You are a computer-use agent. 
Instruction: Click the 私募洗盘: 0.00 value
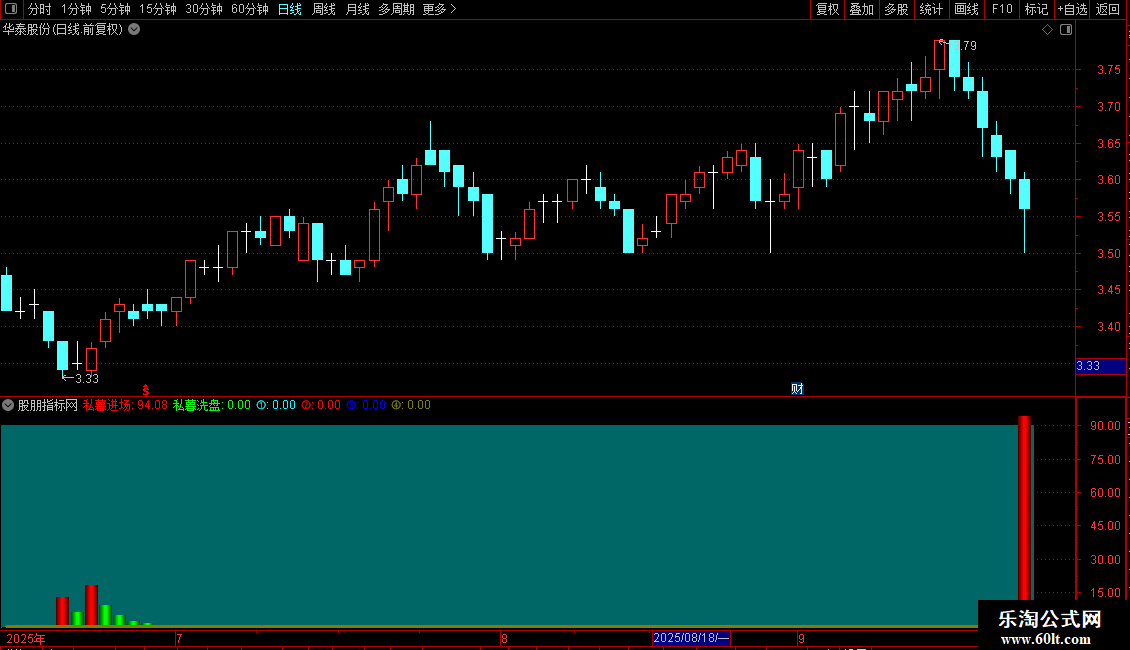pyautogui.click(x=212, y=405)
